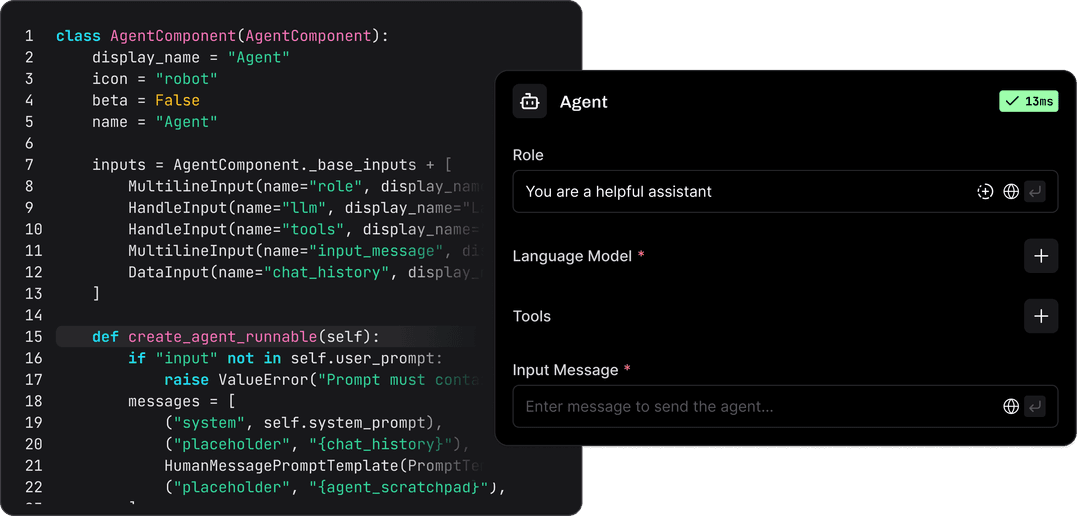Click the messages = [ code line
The image size is (1080, 516).
tap(182, 401)
